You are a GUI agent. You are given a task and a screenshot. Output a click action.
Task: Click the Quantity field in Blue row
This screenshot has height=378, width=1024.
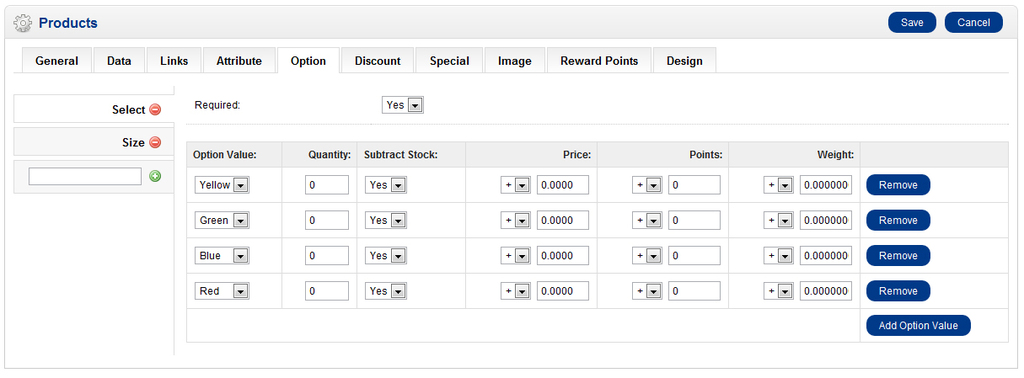pyautogui.click(x=327, y=256)
